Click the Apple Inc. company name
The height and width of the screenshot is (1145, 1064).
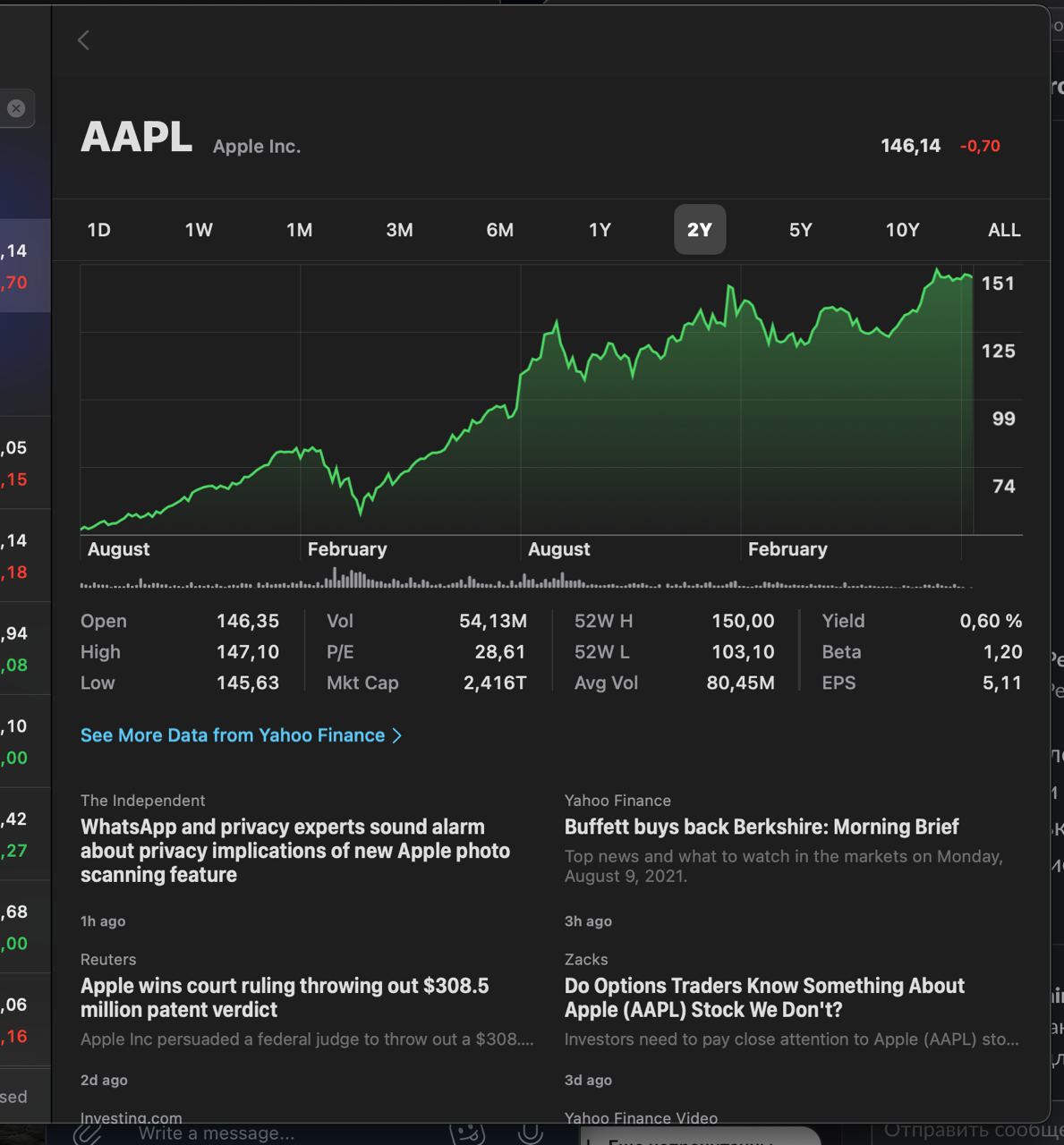[x=257, y=147]
